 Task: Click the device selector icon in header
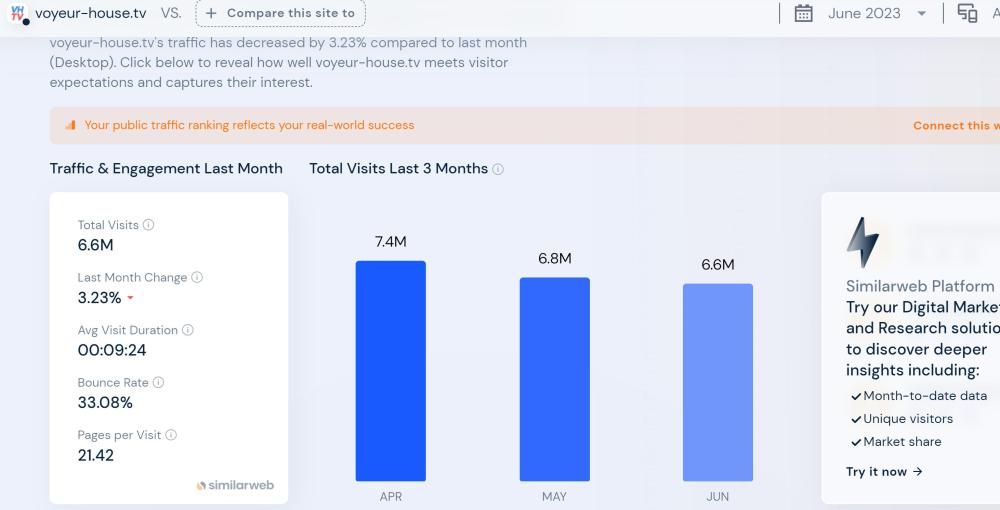pyautogui.click(x=967, y=13)
